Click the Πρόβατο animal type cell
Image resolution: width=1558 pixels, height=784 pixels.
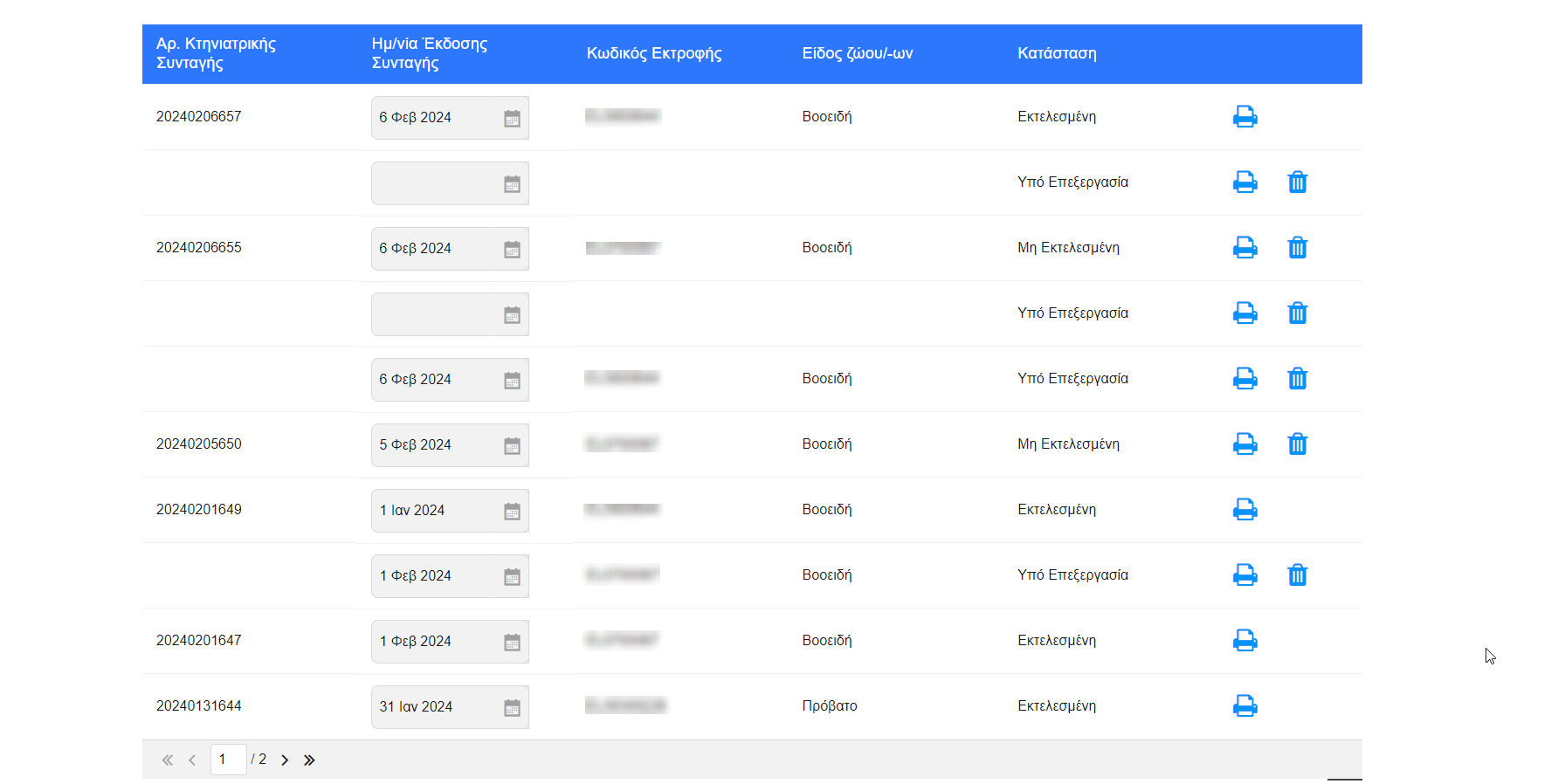[830, 705]
